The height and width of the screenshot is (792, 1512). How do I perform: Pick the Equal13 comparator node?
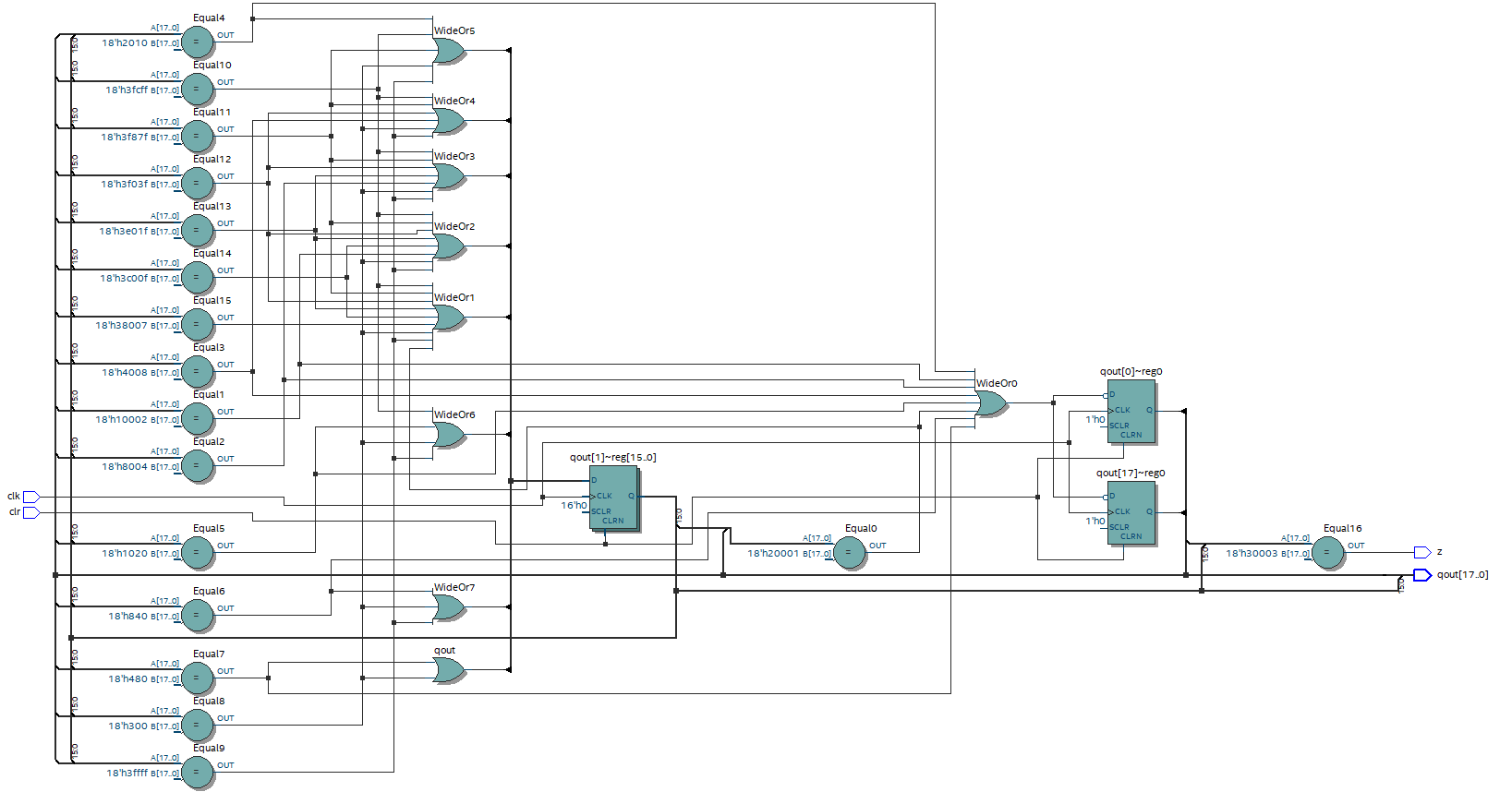pos(197,231)
